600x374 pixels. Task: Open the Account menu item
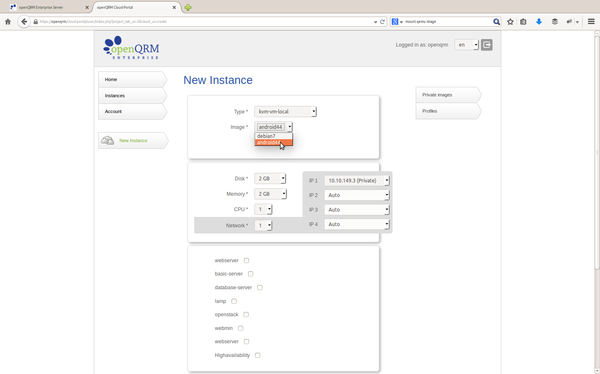click(132, 111)
